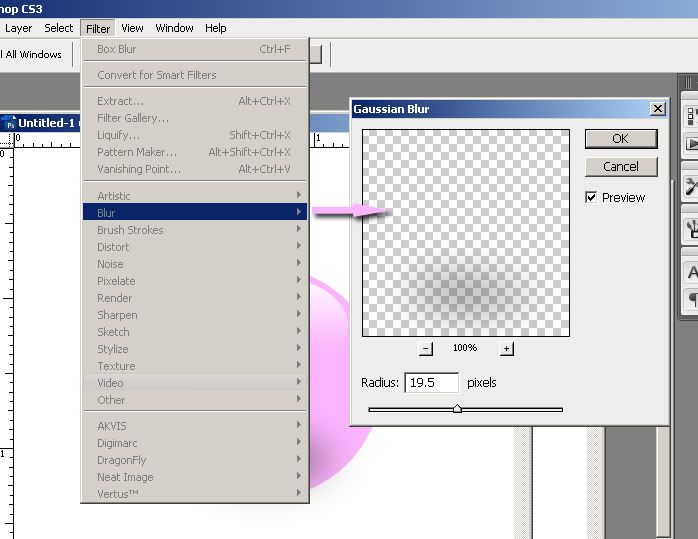This screenshot has width=698, height=539.
Task: Open the Video submenu entry
Action: tap(195, 382)
